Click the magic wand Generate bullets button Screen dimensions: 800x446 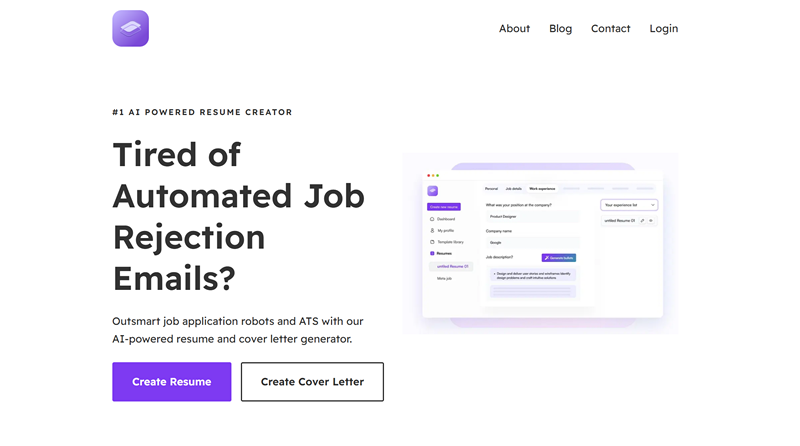coord(559,258)
